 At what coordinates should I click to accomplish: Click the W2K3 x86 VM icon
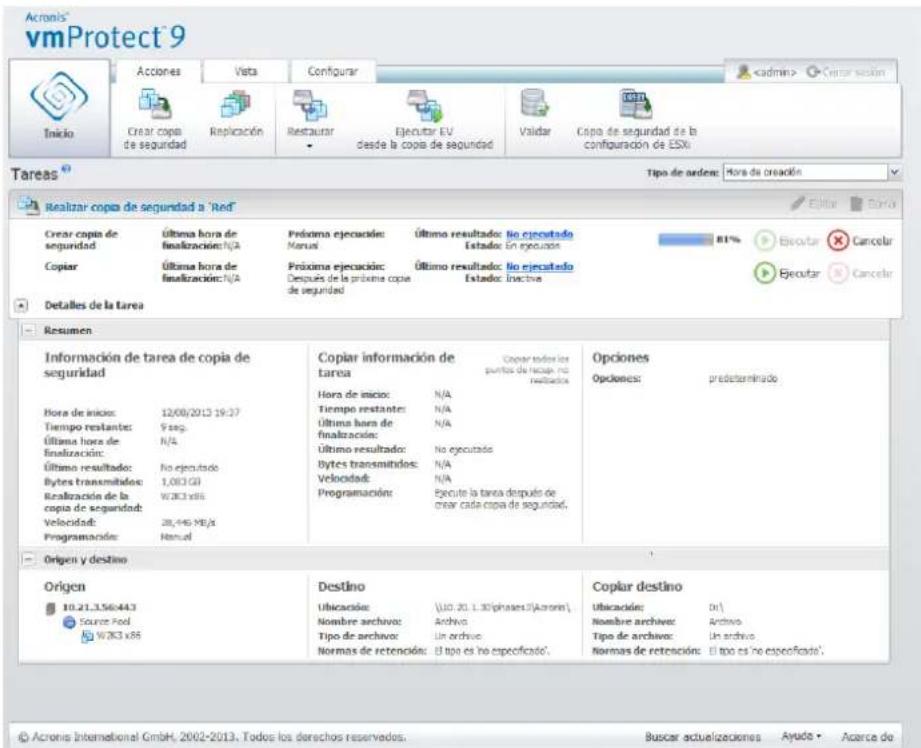(87, 636)
